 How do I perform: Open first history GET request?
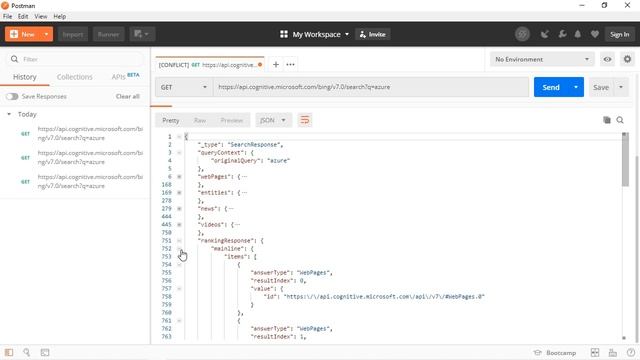pos(82,133)
